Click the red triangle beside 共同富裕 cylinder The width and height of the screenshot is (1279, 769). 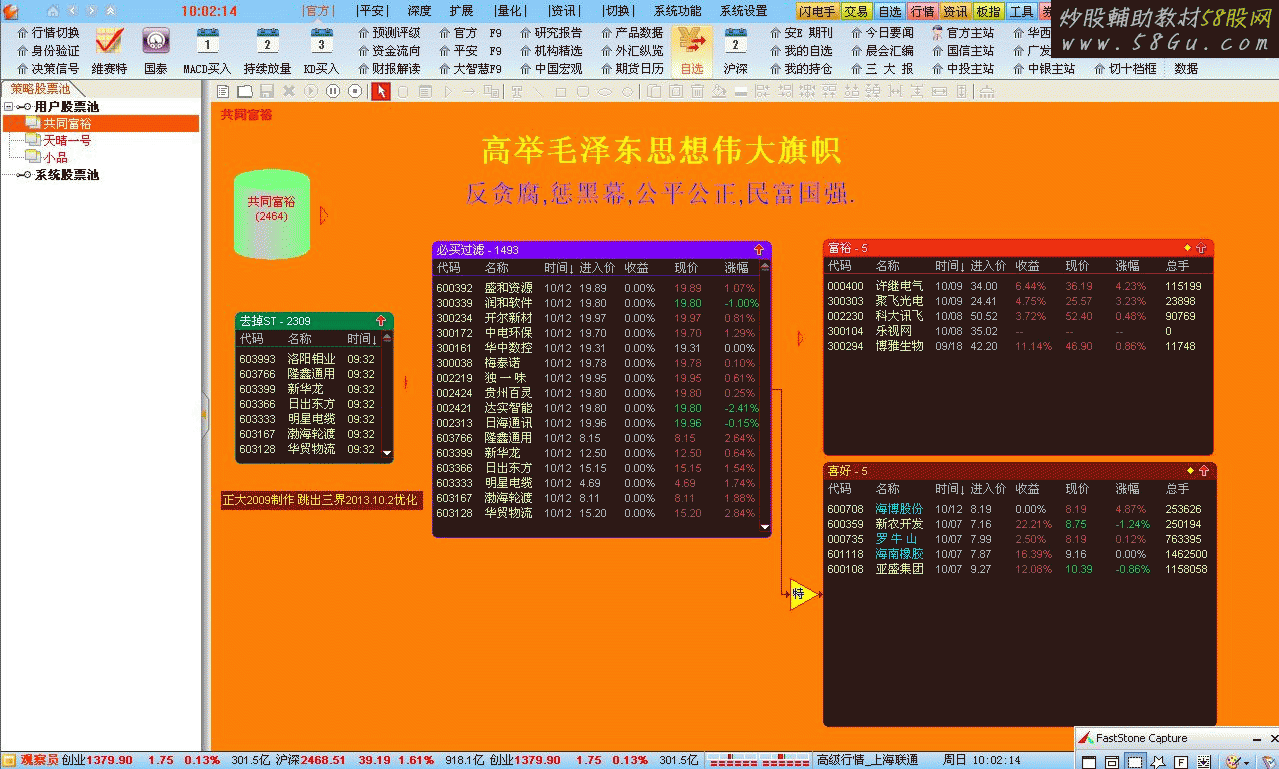(323, 215)
